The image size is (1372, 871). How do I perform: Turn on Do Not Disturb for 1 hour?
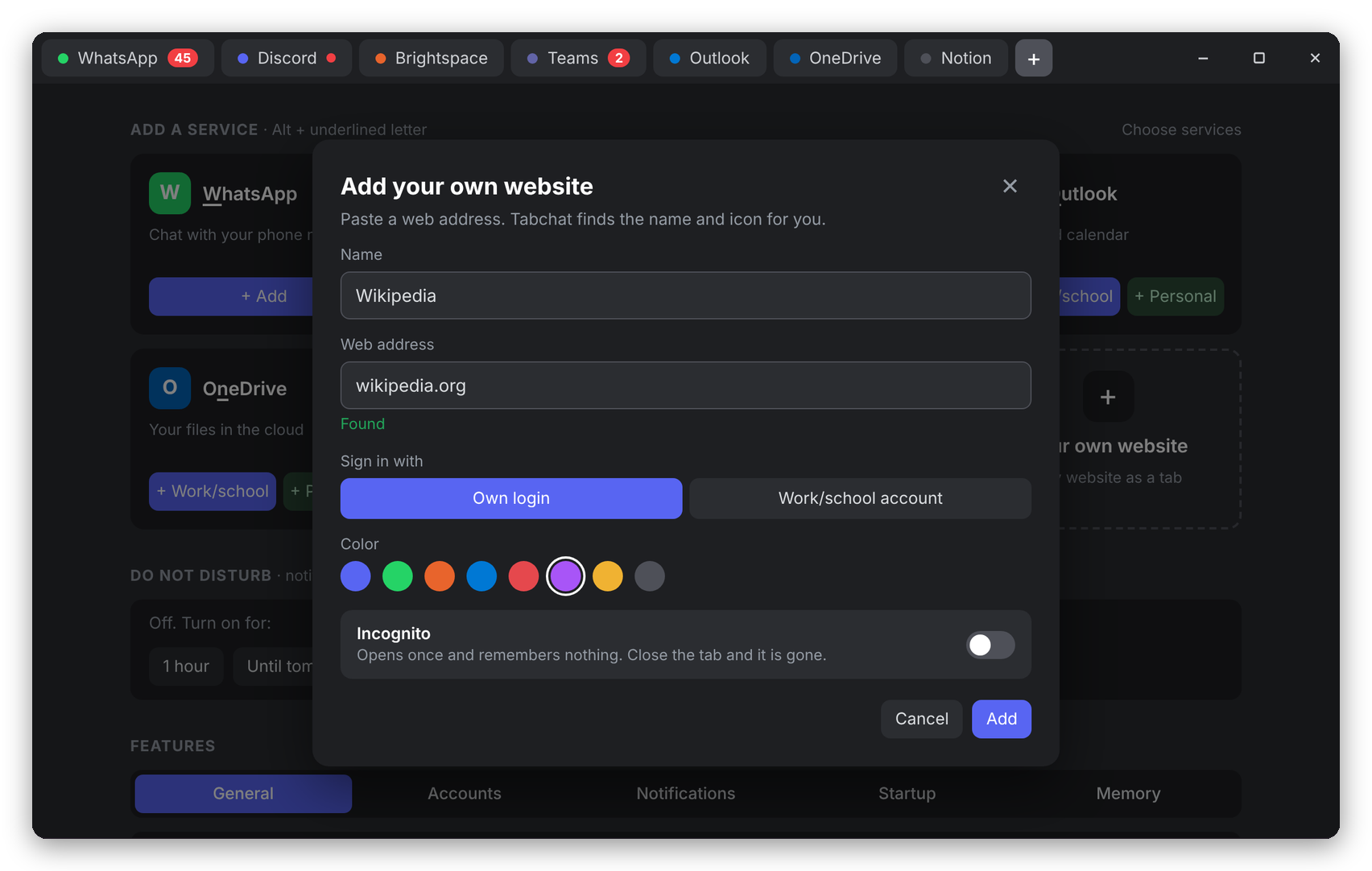tap(186, 667)
